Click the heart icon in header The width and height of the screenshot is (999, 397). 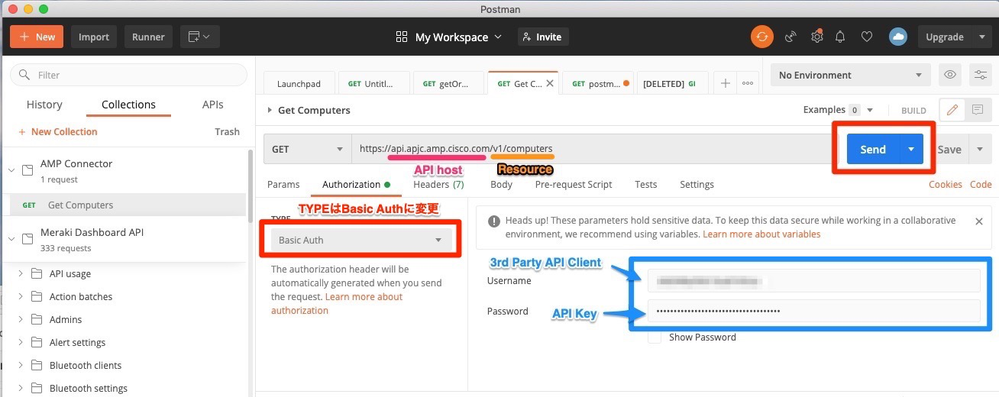[866, 37]
